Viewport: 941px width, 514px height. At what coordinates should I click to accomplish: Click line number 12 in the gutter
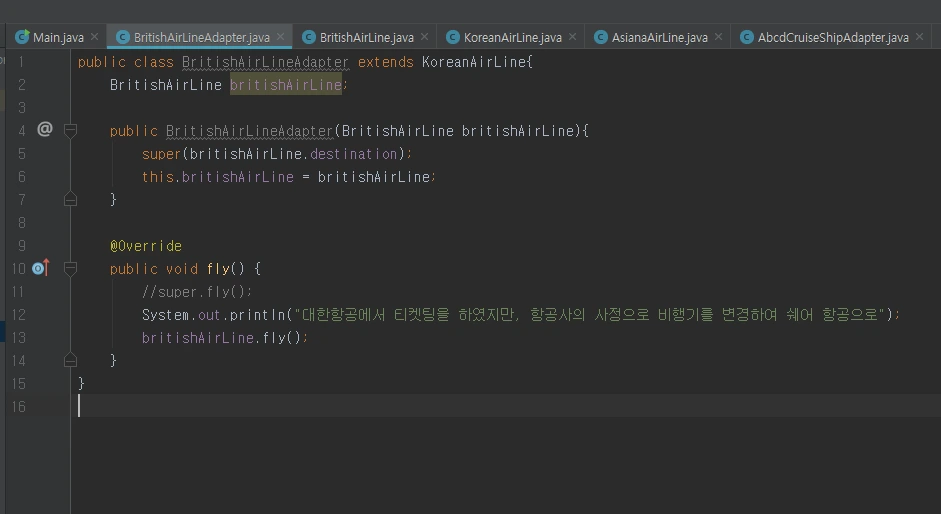click(19, 315)
